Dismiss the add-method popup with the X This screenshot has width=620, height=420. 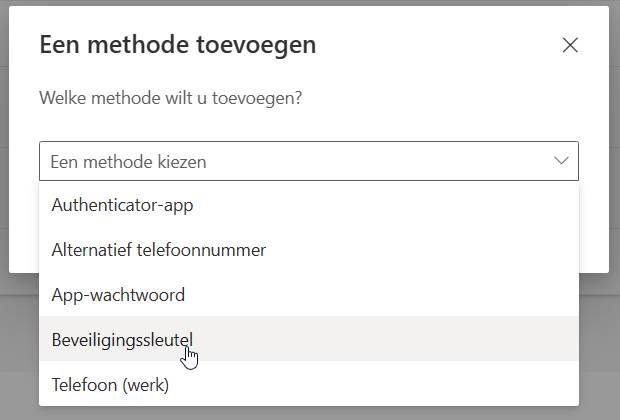[570, 45]
